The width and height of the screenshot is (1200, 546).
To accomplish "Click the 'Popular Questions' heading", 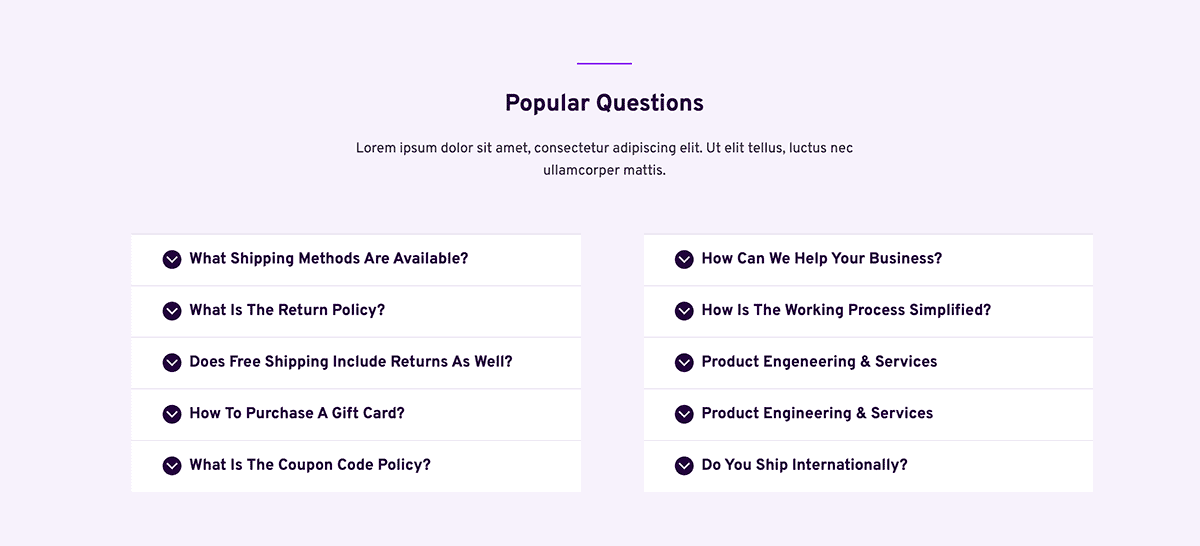I will coord(604,103).
